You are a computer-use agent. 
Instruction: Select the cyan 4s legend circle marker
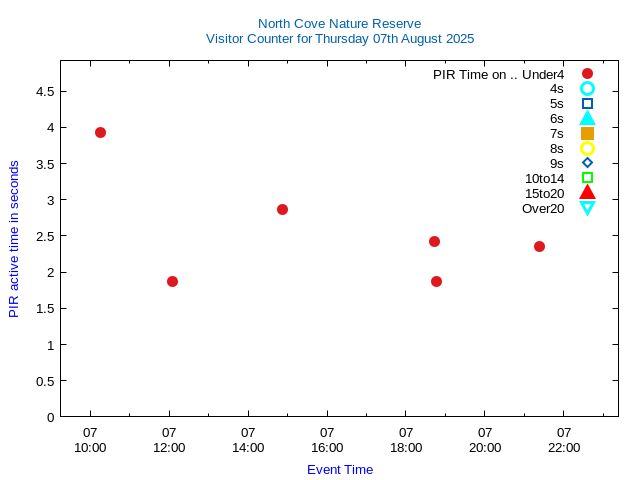point(587,89)
